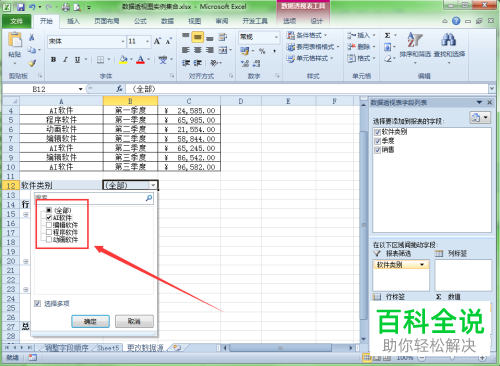Align text left
This screenshot has height=366, width=500.
[x=186, y=50]
